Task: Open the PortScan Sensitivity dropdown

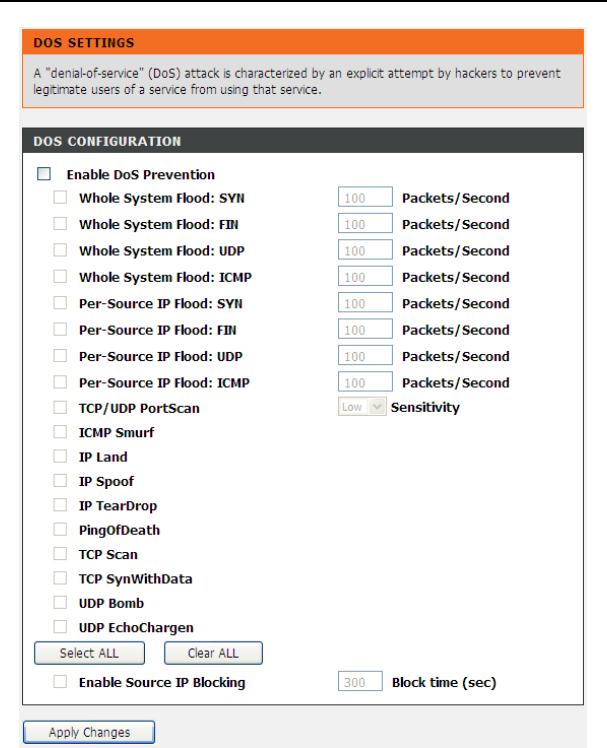Action: pyautogui.click(x=362, y=407)
